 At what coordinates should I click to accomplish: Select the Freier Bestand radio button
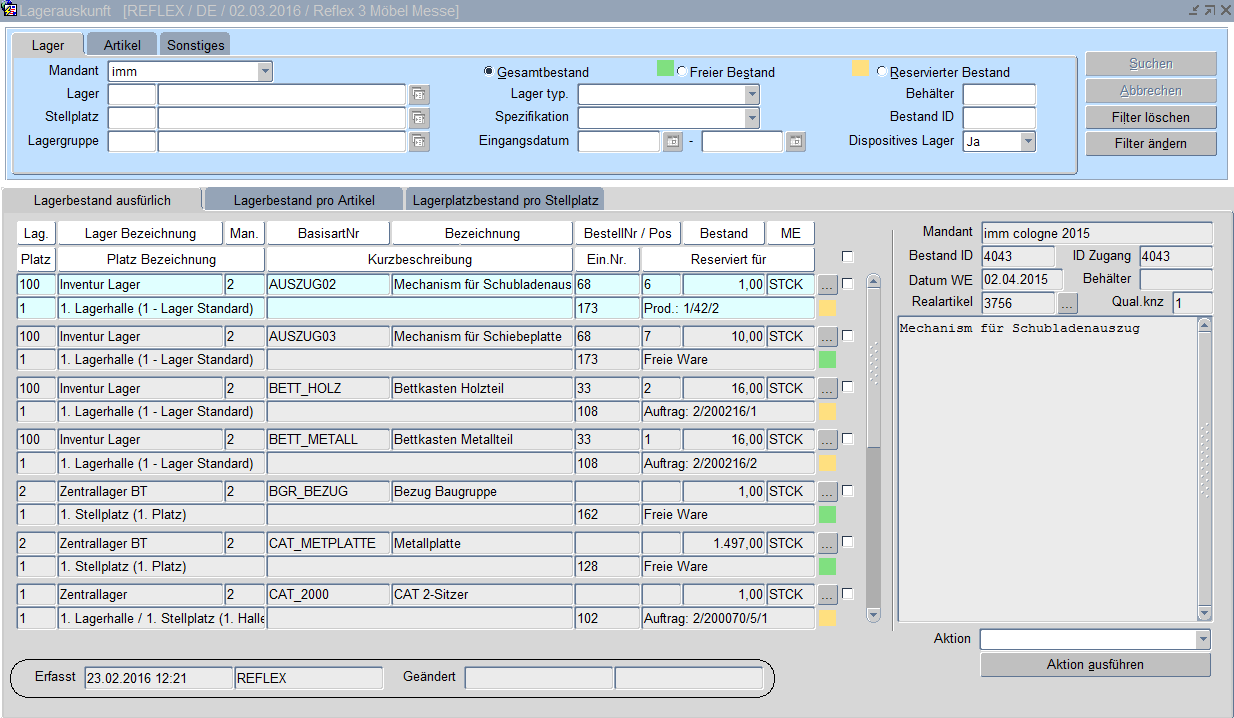click(682, 72)
